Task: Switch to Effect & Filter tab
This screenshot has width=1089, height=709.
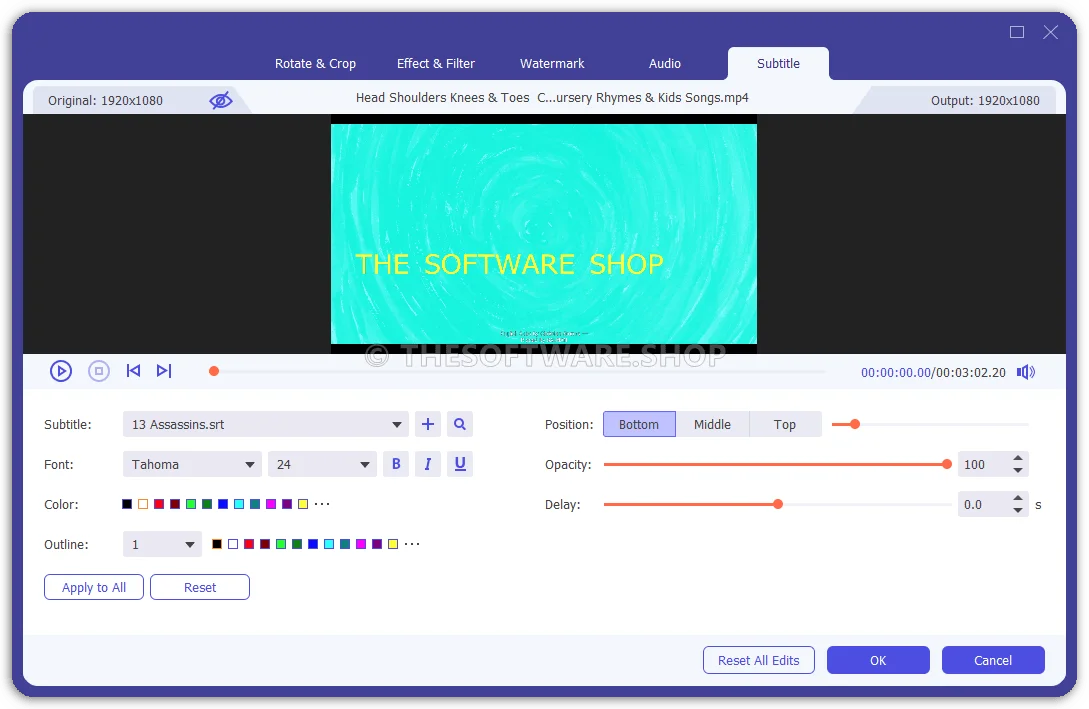Action: click(435, 63)
